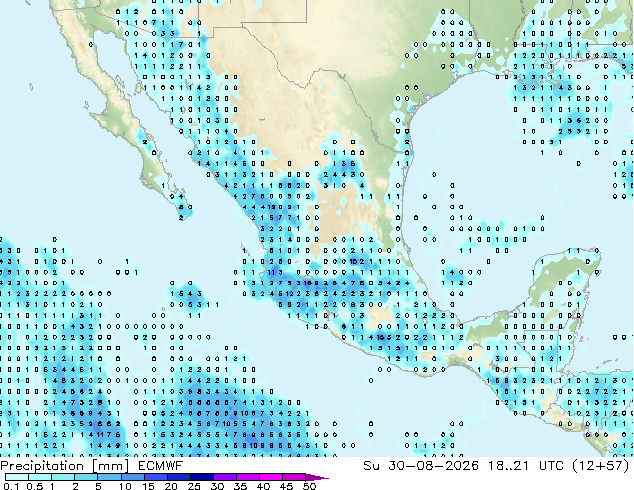The width and height of the screenshot is (634, 490).
Task: Click the 0.5–1 mm legend swatch
Action: (40, 477)
